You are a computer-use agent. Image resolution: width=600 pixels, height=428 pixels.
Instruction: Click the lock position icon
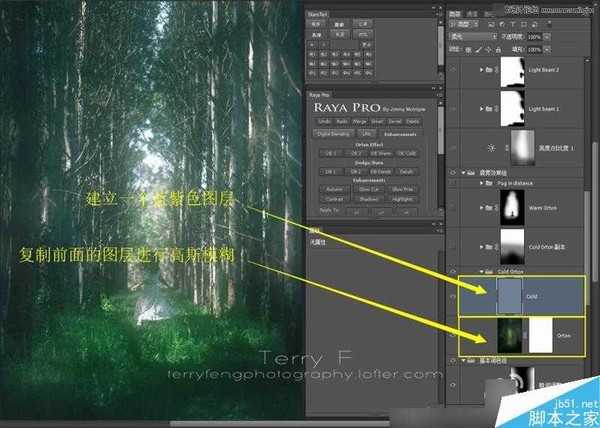(x=488, y=50)
